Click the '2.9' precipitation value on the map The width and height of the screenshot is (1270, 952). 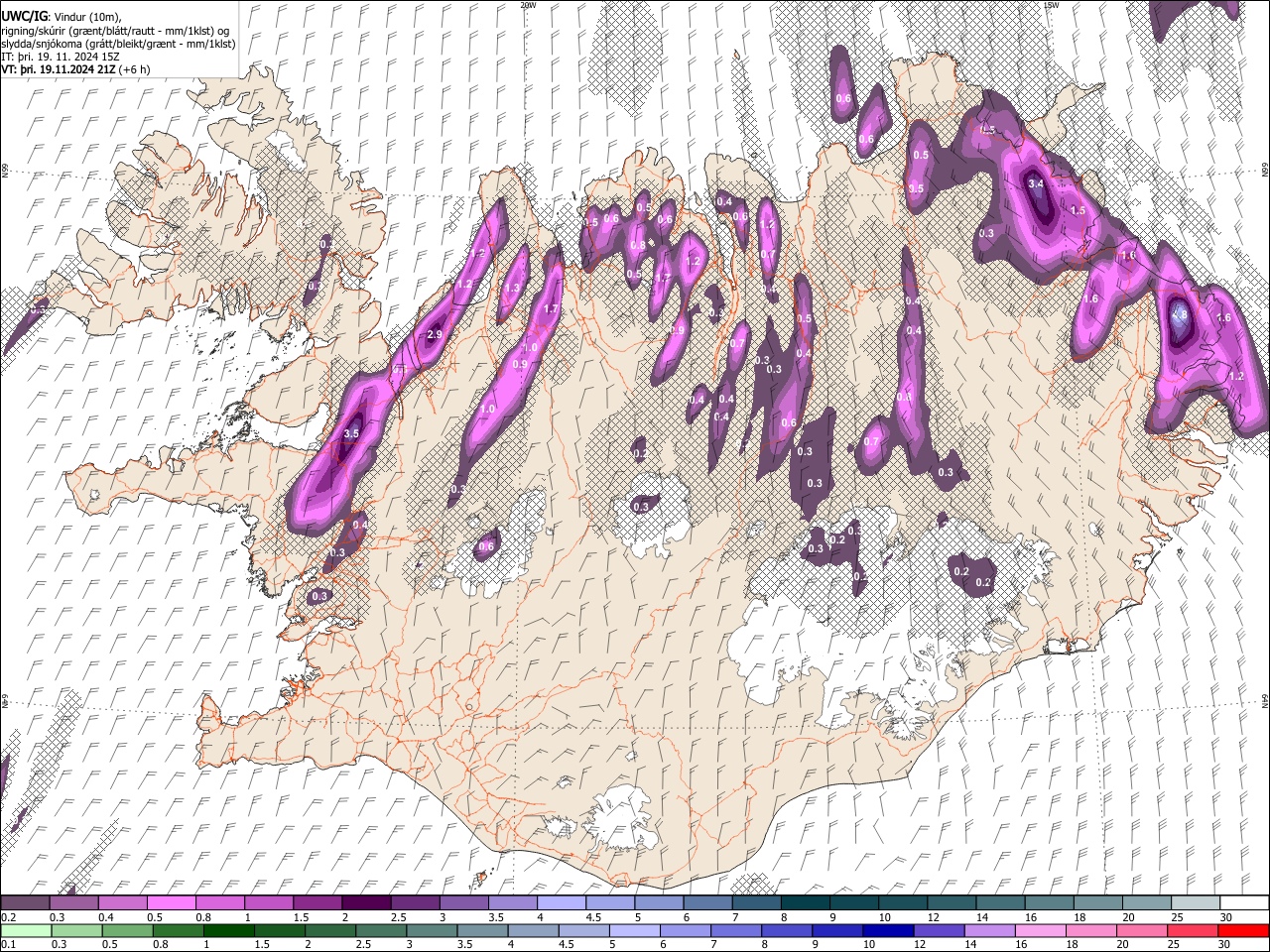(x=434, y=335)
